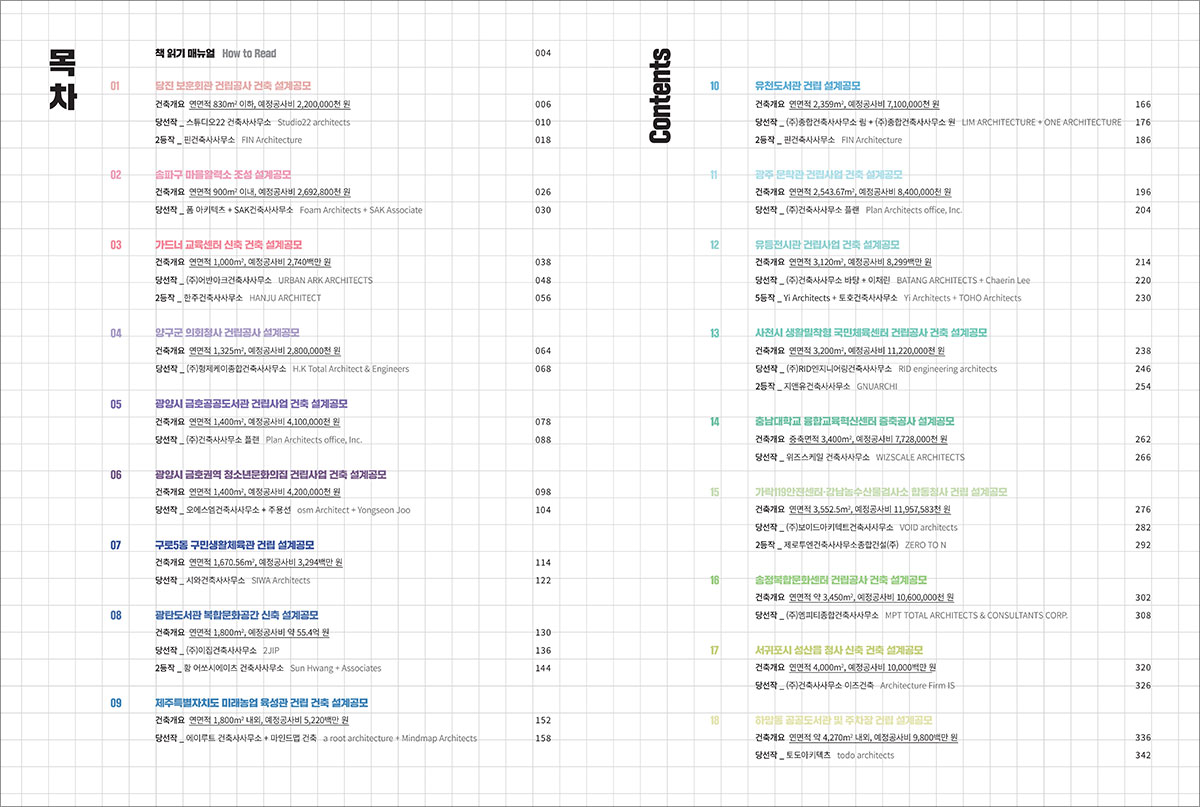Click page number '238'
Image resolution: width=1200 pixels, height=807 pixels.
click(x=1143, y=351)
